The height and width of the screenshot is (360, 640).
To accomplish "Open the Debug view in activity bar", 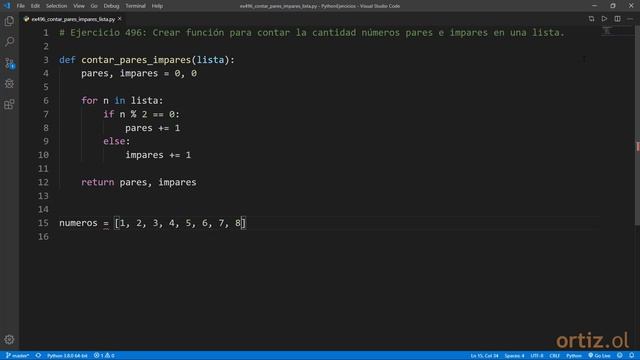I will click(9, 84).
